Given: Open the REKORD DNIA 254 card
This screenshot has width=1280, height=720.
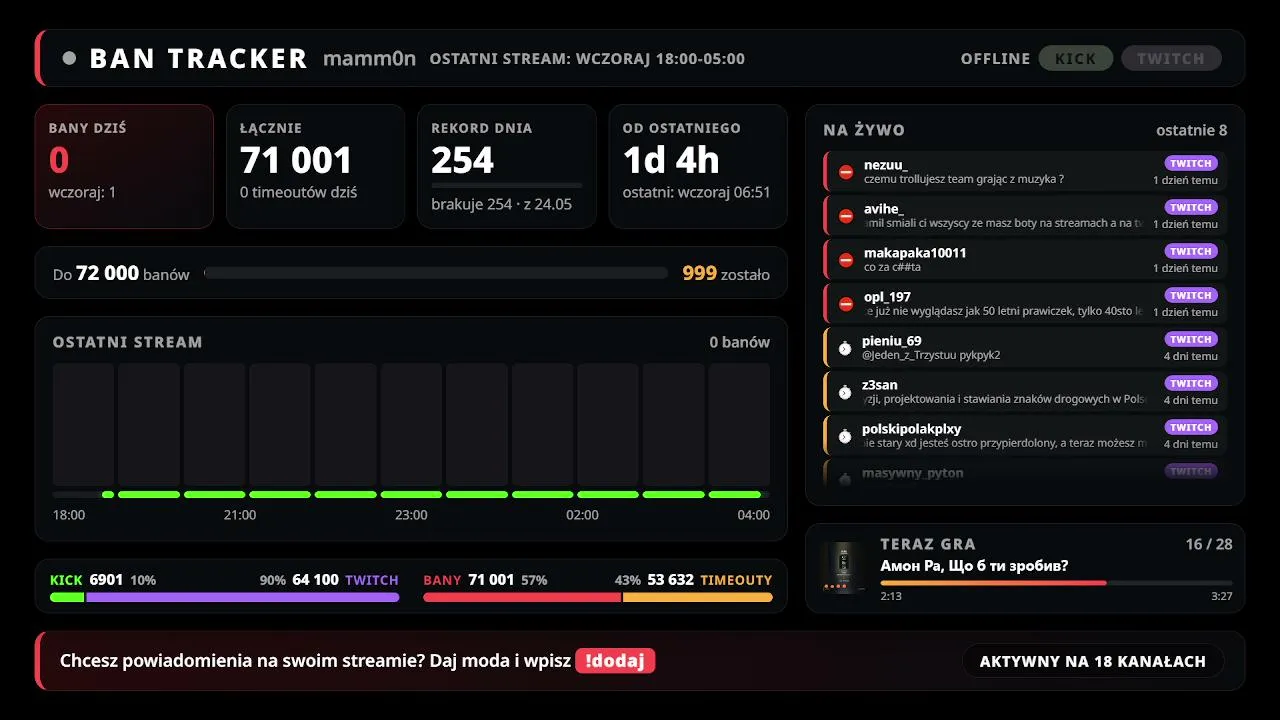Looking at the screenshot, I should (x=506, y=166).
